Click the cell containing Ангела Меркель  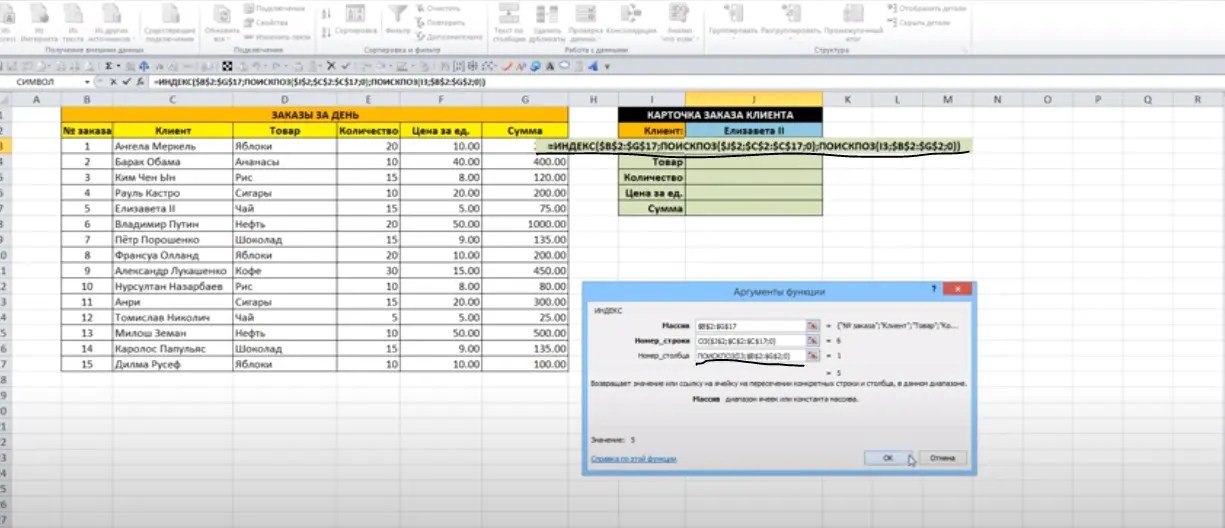tap(172, 146)
